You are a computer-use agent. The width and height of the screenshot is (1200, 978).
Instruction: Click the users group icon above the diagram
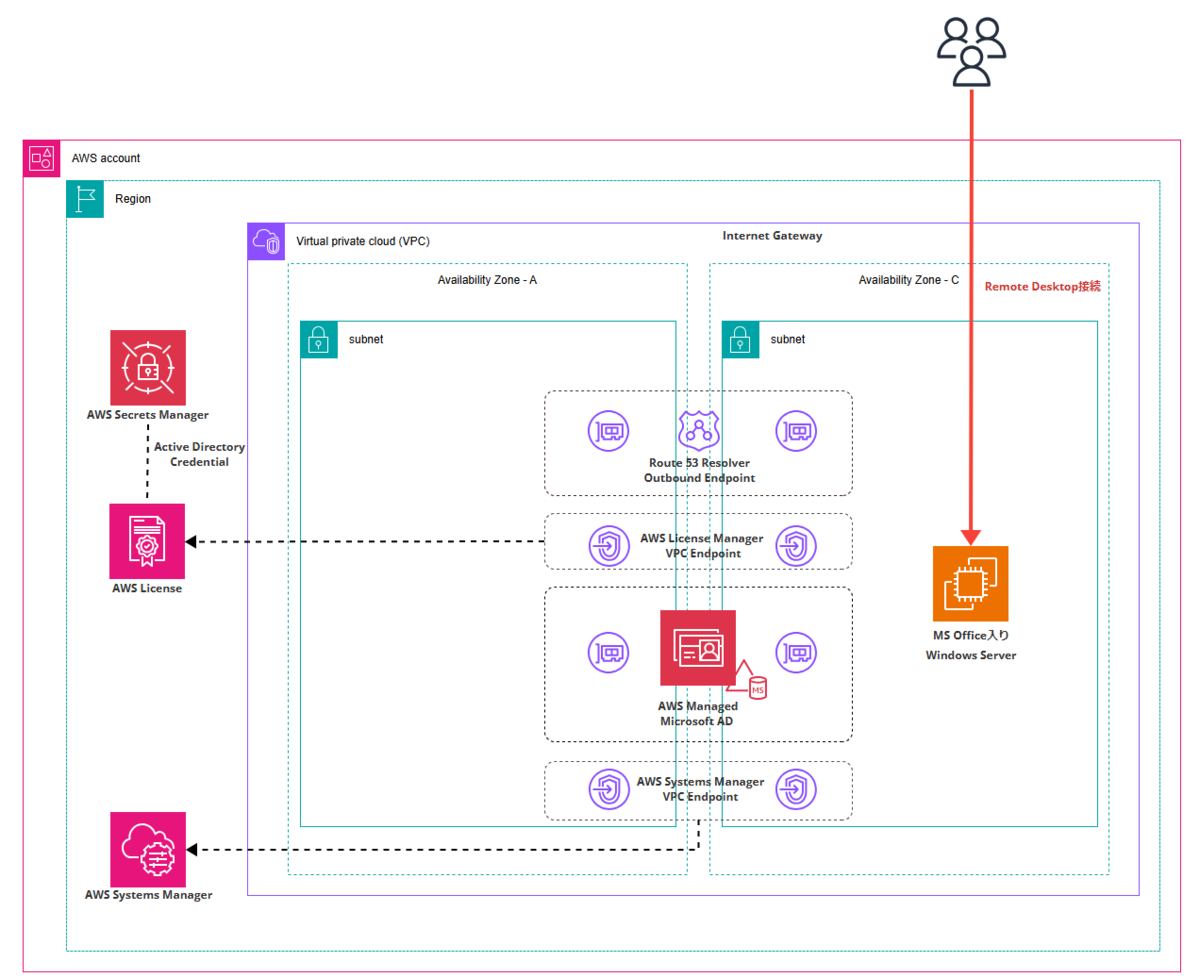click(x=971, y=52)
